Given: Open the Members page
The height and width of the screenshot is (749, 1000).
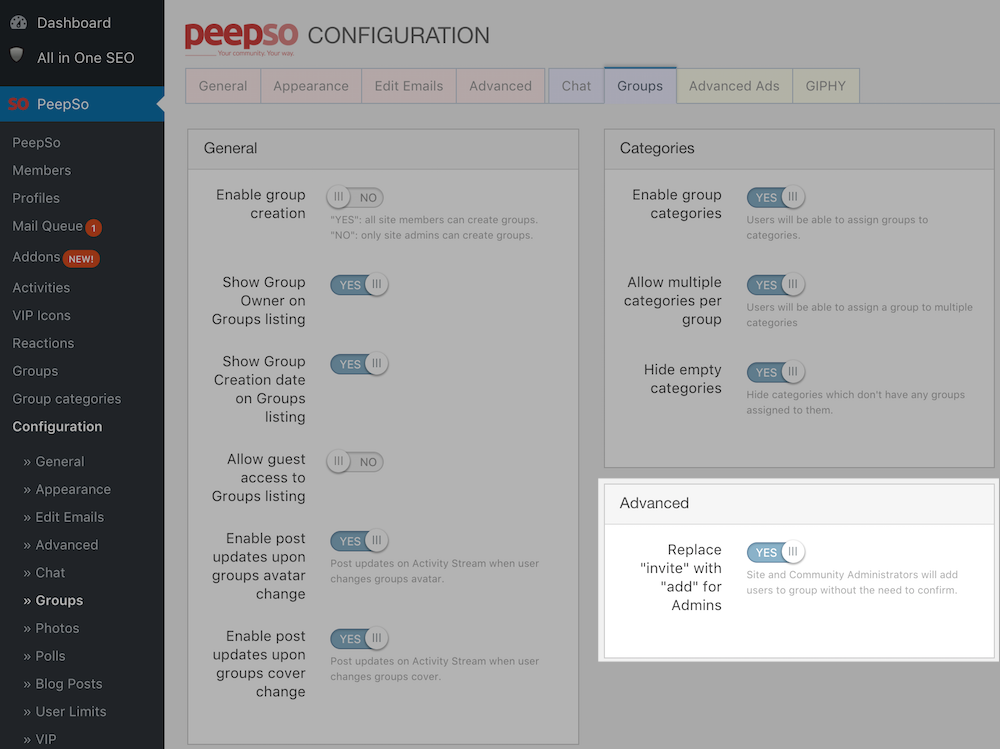Looking at the screenshot, I should [x=41, y=170].
